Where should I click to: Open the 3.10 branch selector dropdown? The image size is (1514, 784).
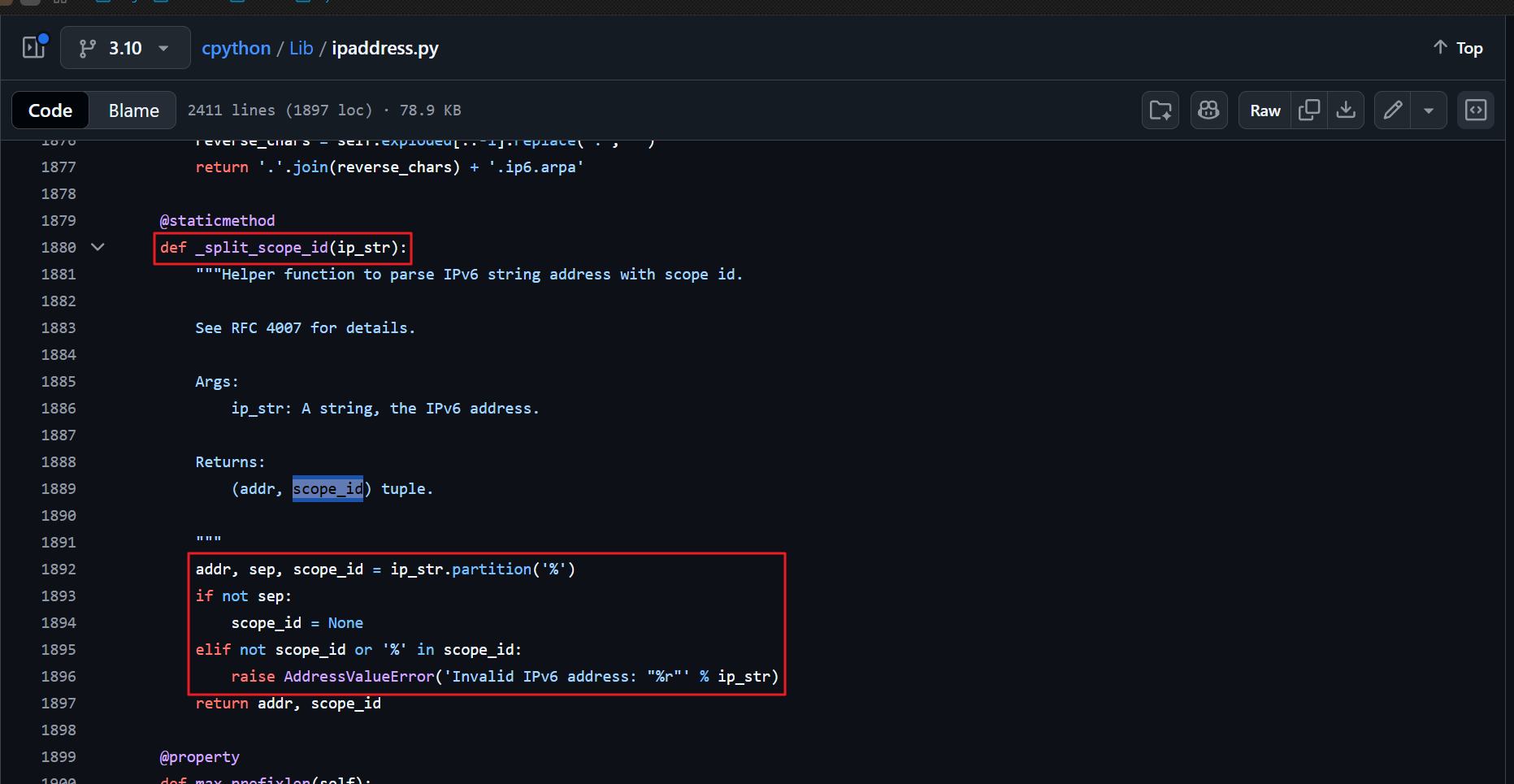125,48
